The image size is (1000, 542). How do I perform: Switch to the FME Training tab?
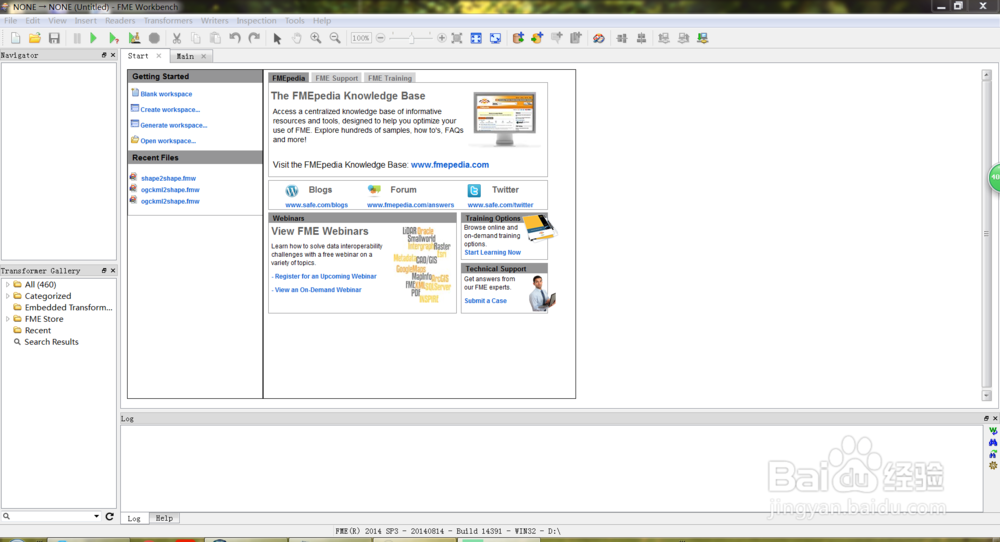click(390, 78)
